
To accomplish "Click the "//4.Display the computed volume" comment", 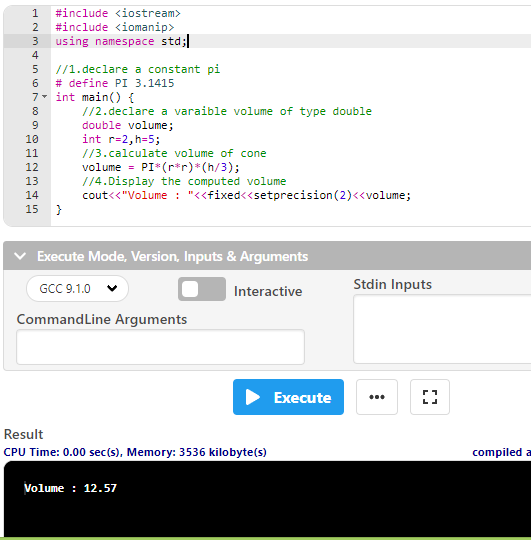I will [184, 181].
